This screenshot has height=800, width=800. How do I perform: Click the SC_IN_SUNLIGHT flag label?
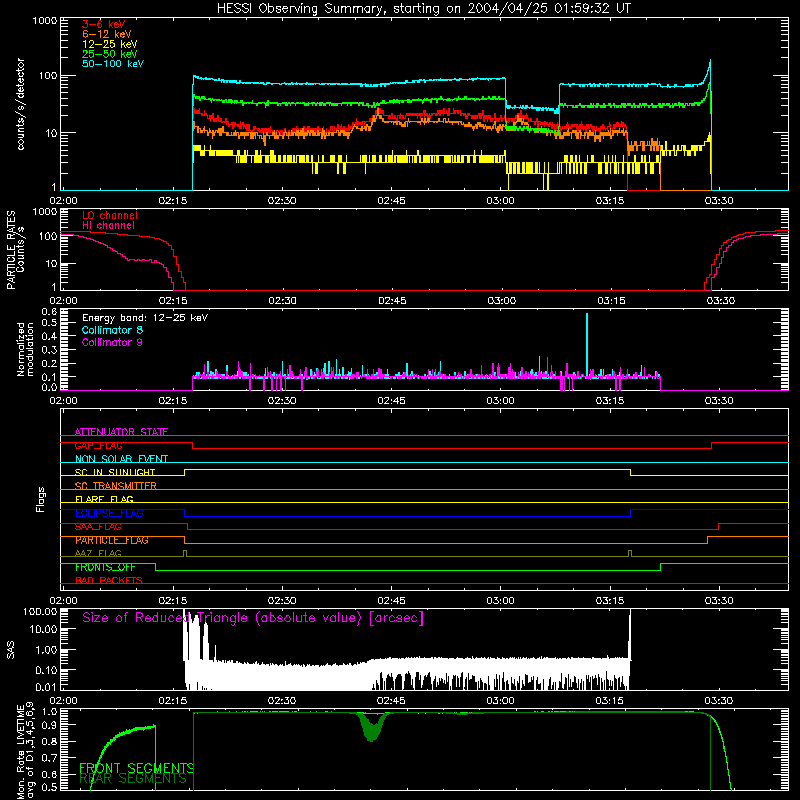click(115, 472)
